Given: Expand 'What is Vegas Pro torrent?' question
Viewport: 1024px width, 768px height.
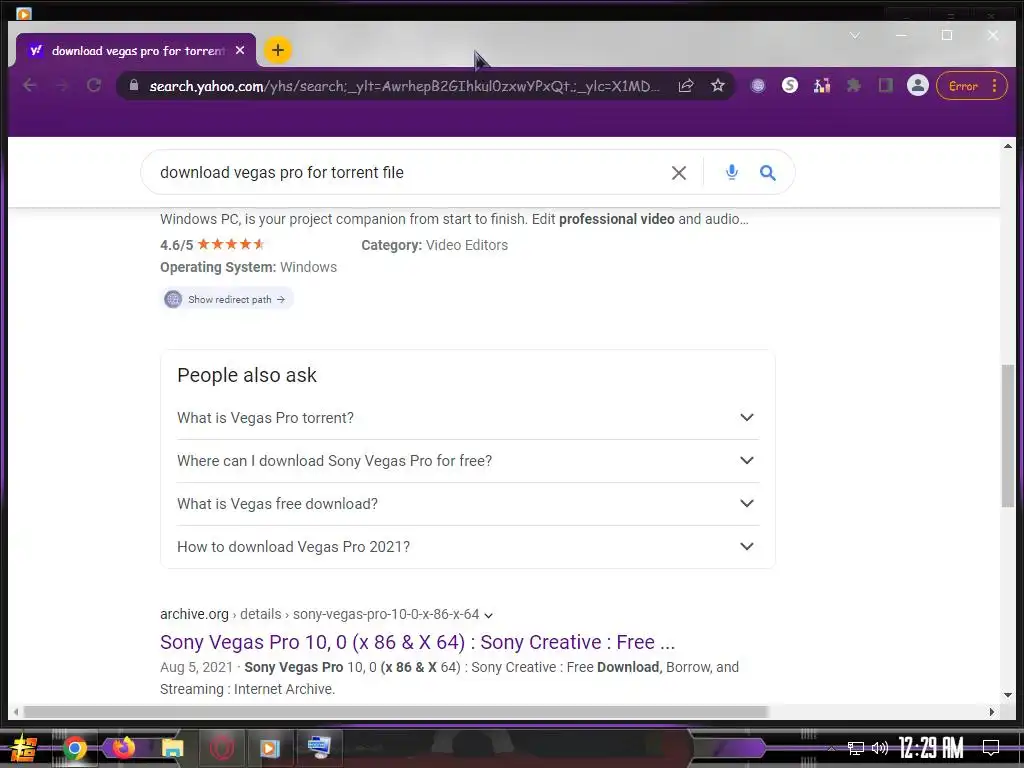Looking at the screenshot, I should pos(468,418).
